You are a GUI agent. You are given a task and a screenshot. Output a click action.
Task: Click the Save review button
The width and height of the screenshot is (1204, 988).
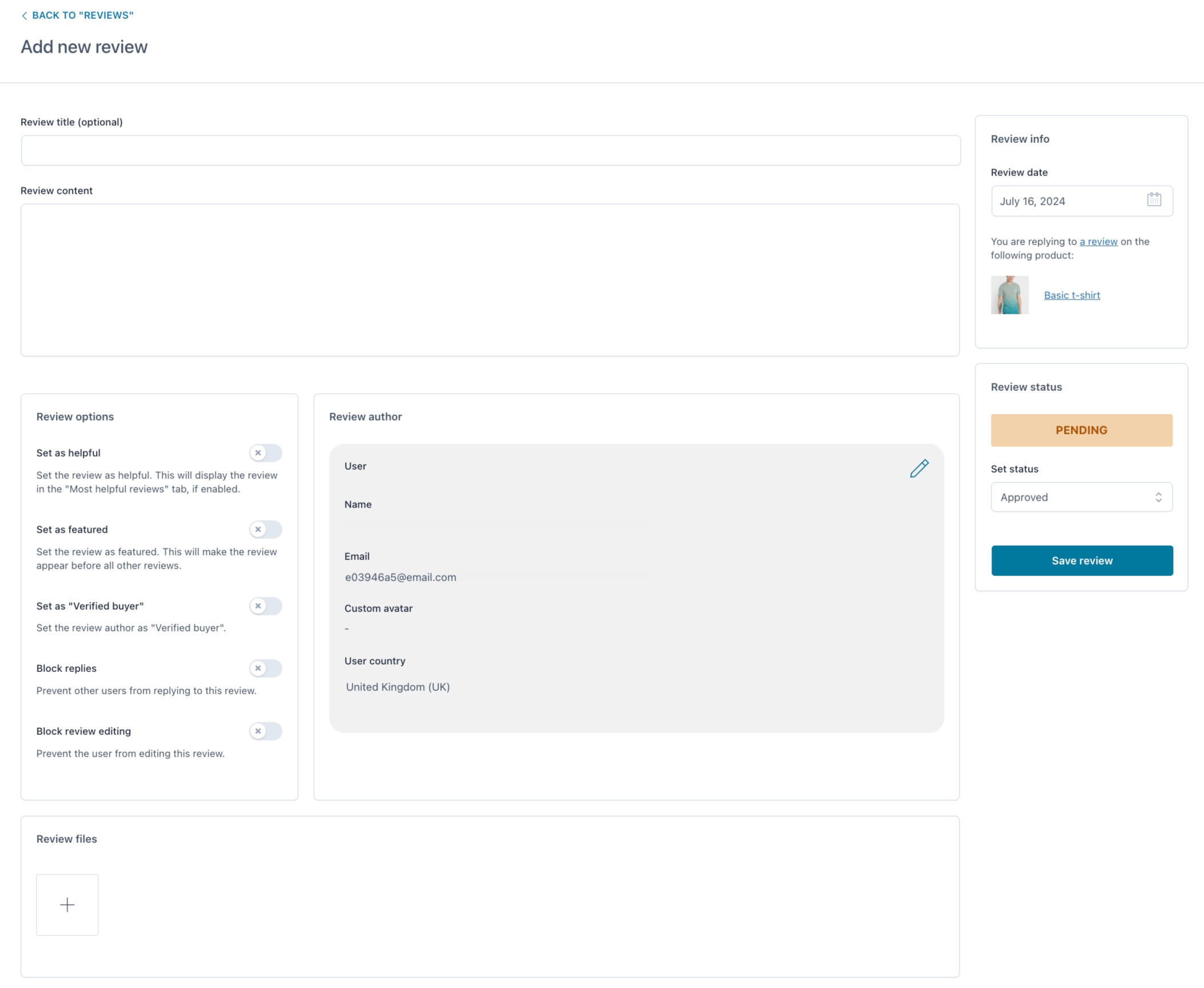(1082, 561)
